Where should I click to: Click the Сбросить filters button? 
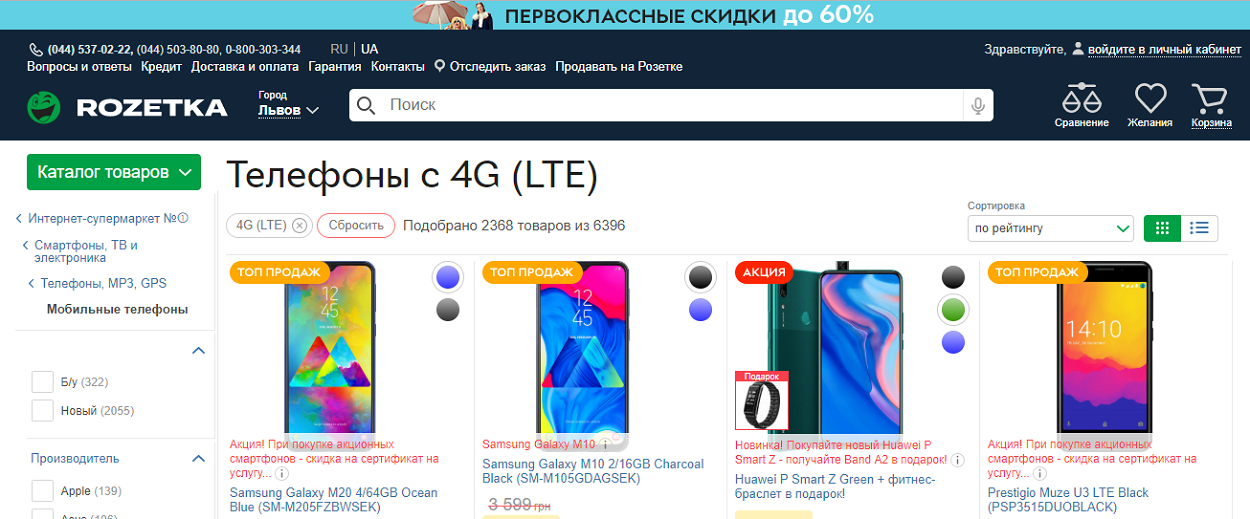click(x=356, y=226)
